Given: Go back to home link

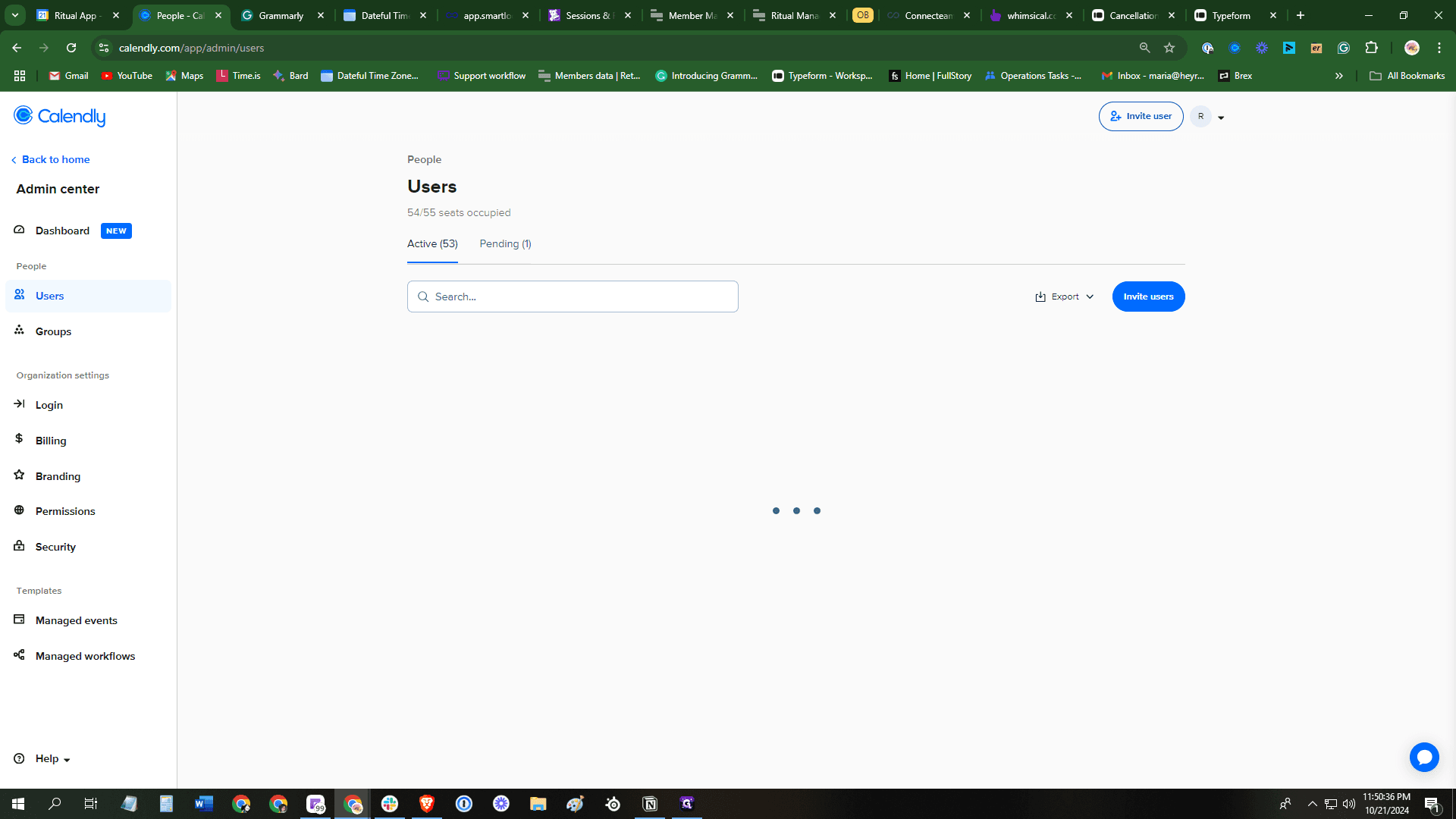Looking at the screenshot, I should point(50,159).
